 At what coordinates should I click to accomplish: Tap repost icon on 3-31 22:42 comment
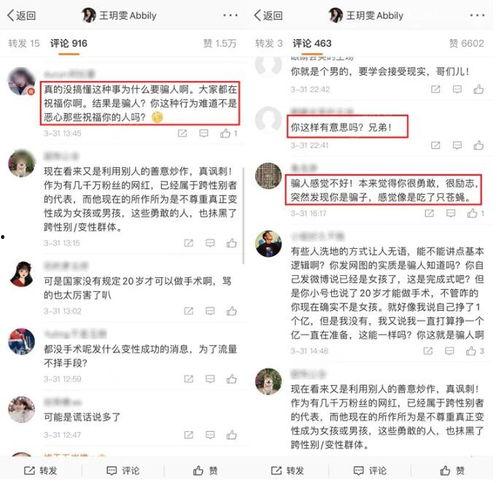pyautogui.click(x=436, y=89)
